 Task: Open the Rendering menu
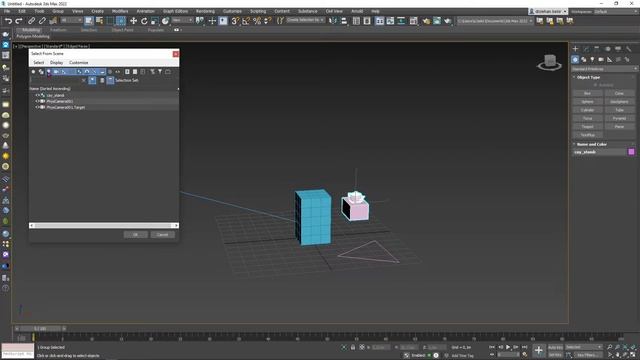click(x=205, y=11)
